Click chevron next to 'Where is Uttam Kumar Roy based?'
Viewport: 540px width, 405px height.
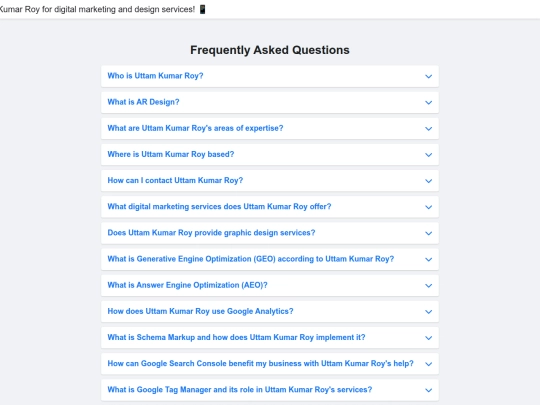point(428,155)
